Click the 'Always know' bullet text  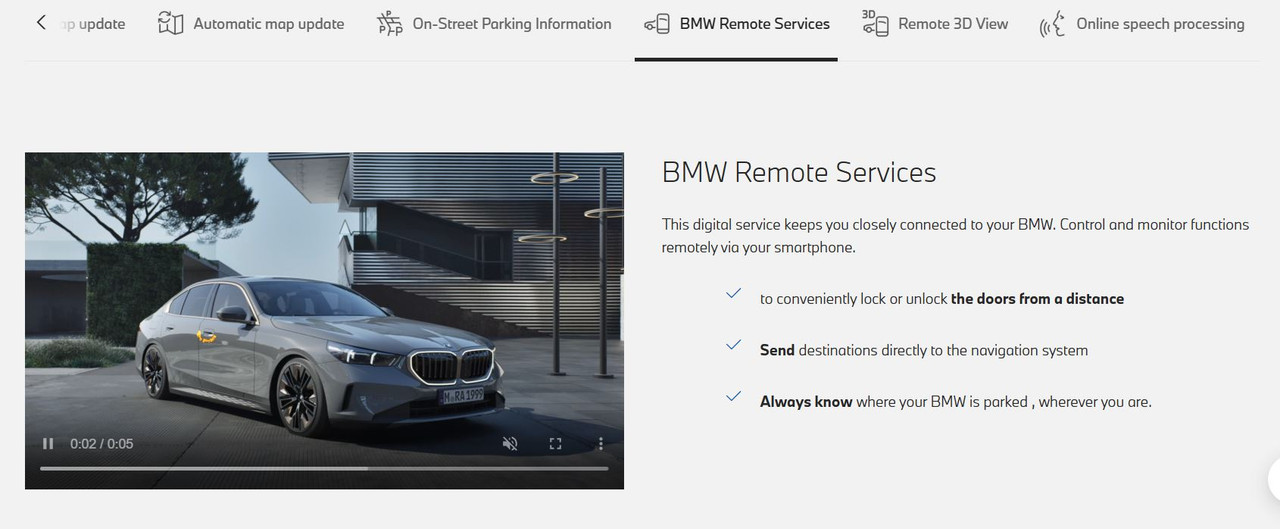(x=956, y=402)
